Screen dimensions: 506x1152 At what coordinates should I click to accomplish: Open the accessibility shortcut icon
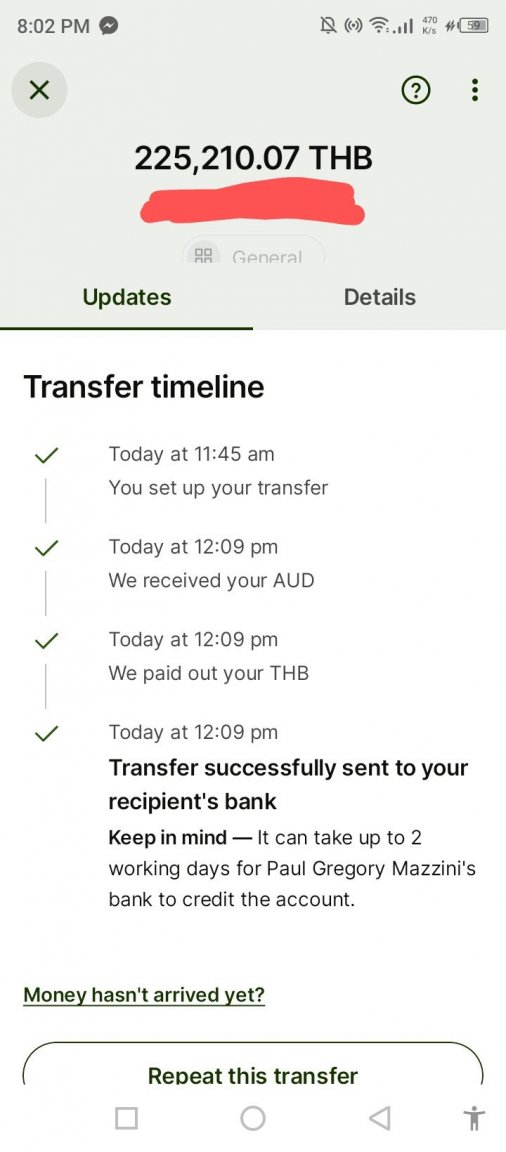coord(474,1118)
